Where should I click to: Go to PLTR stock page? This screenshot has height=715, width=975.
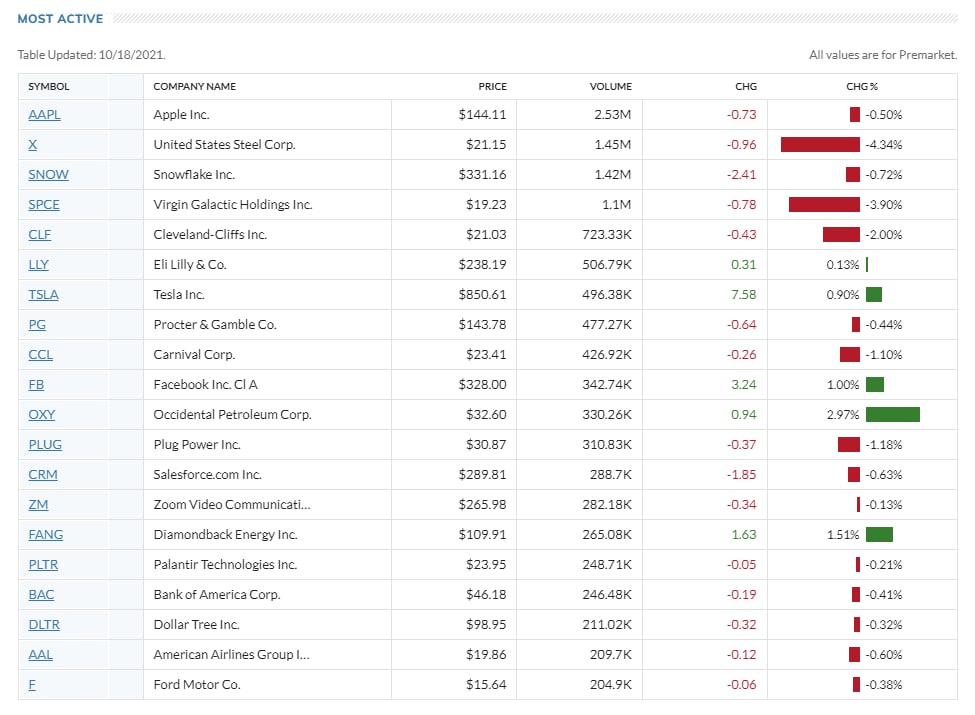44,565
